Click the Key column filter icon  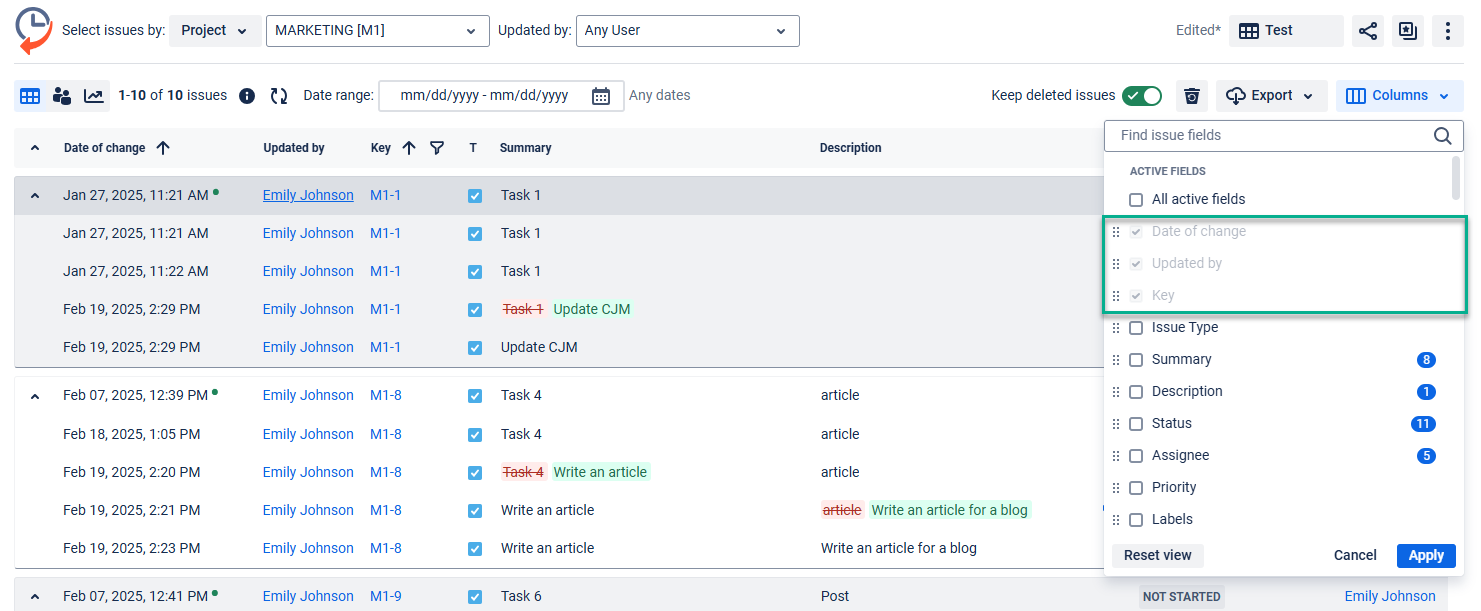[437, 148]
